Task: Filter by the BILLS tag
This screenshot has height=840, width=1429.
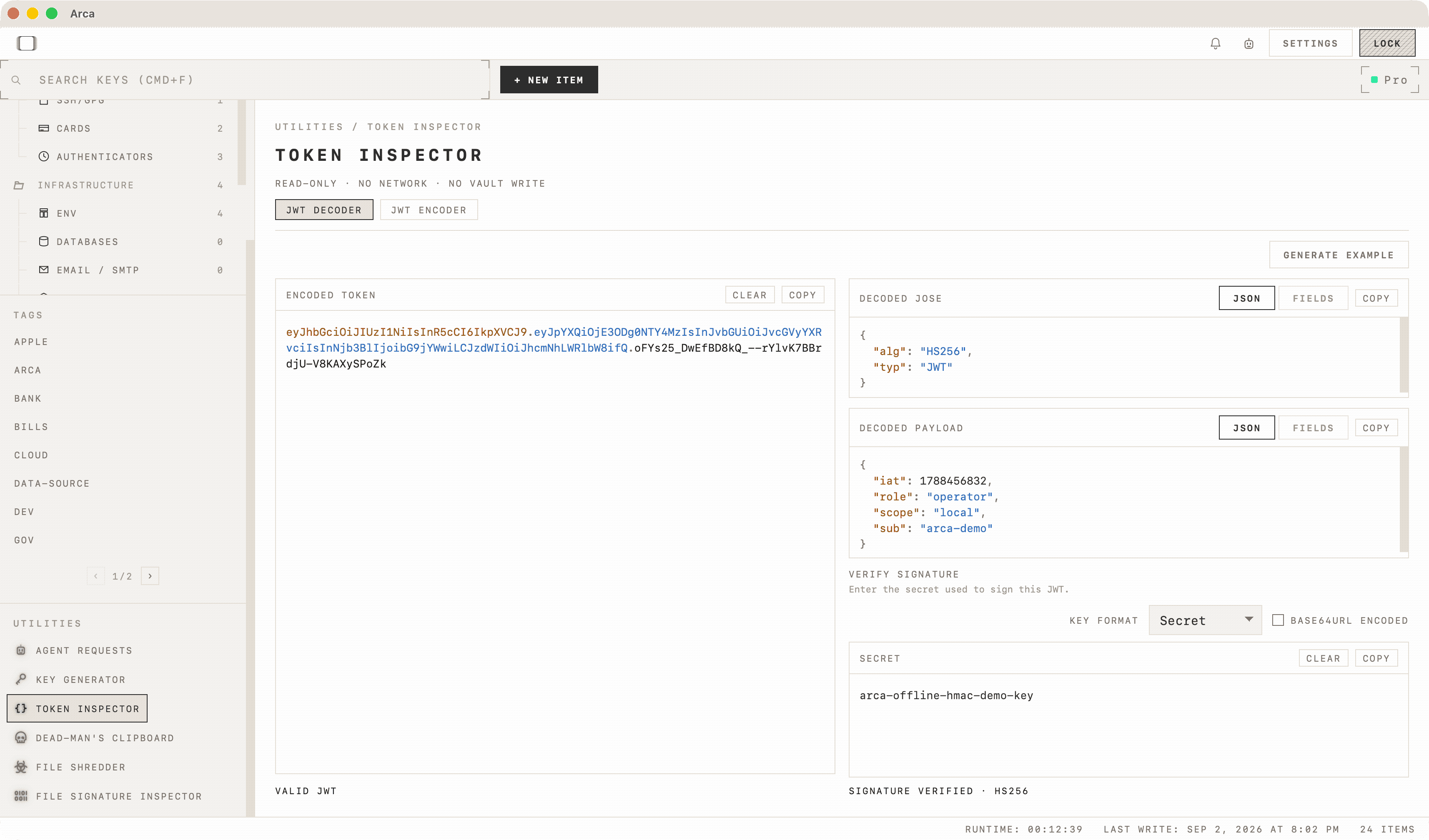Action: [x=31, y=427]
